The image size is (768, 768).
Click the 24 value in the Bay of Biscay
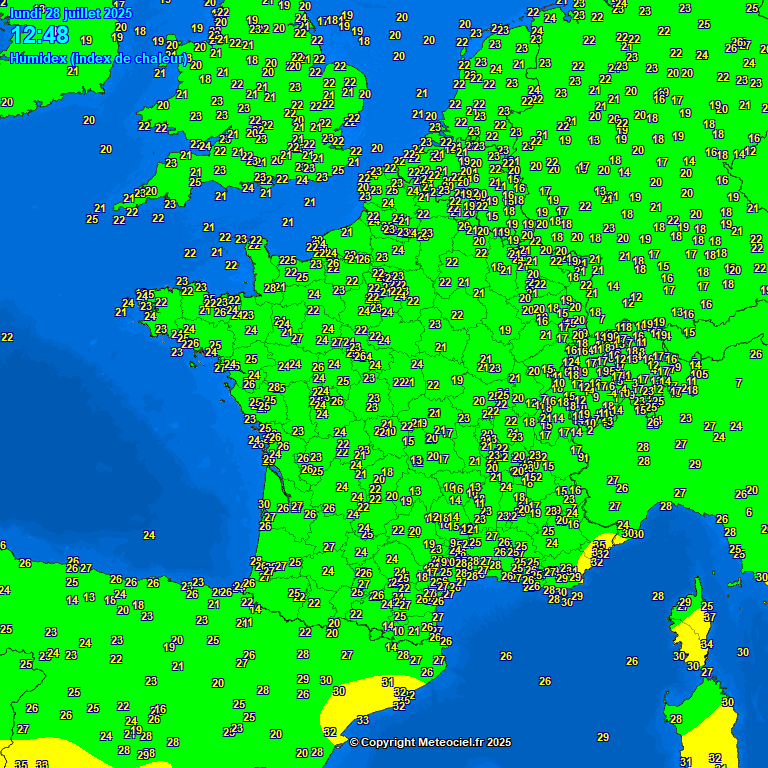coord(149,536)
